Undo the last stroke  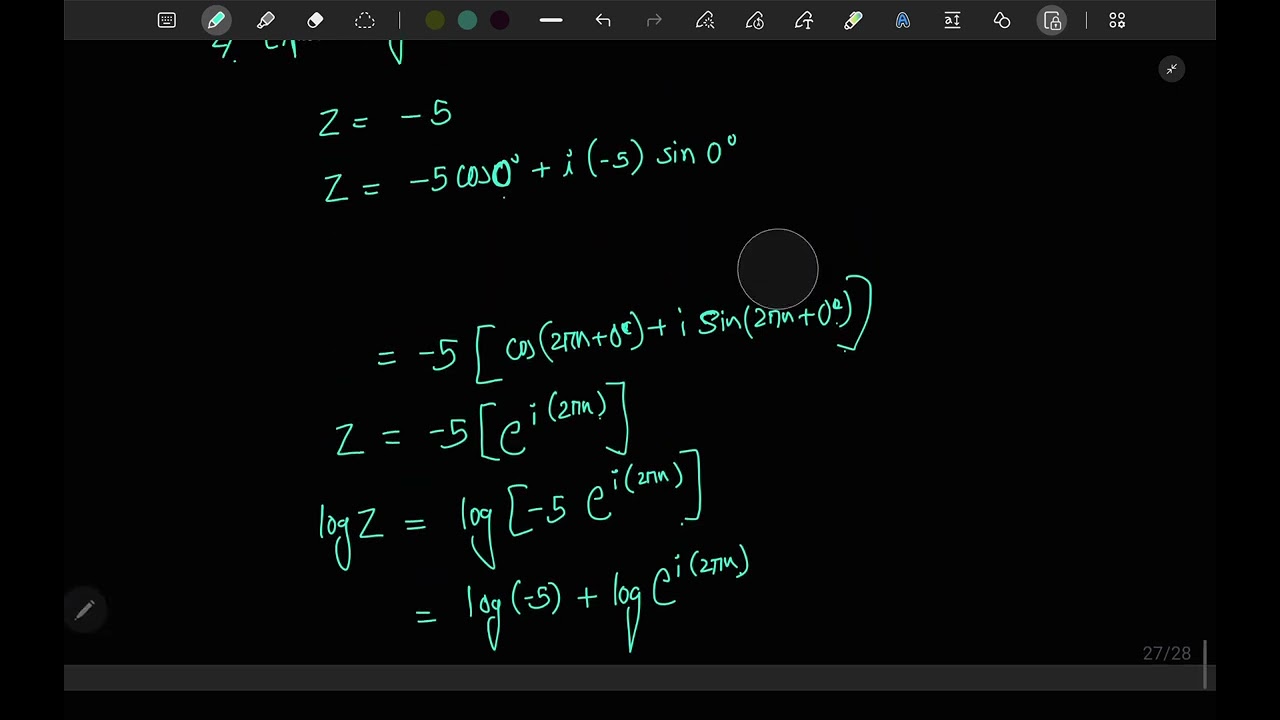point(603,20)
